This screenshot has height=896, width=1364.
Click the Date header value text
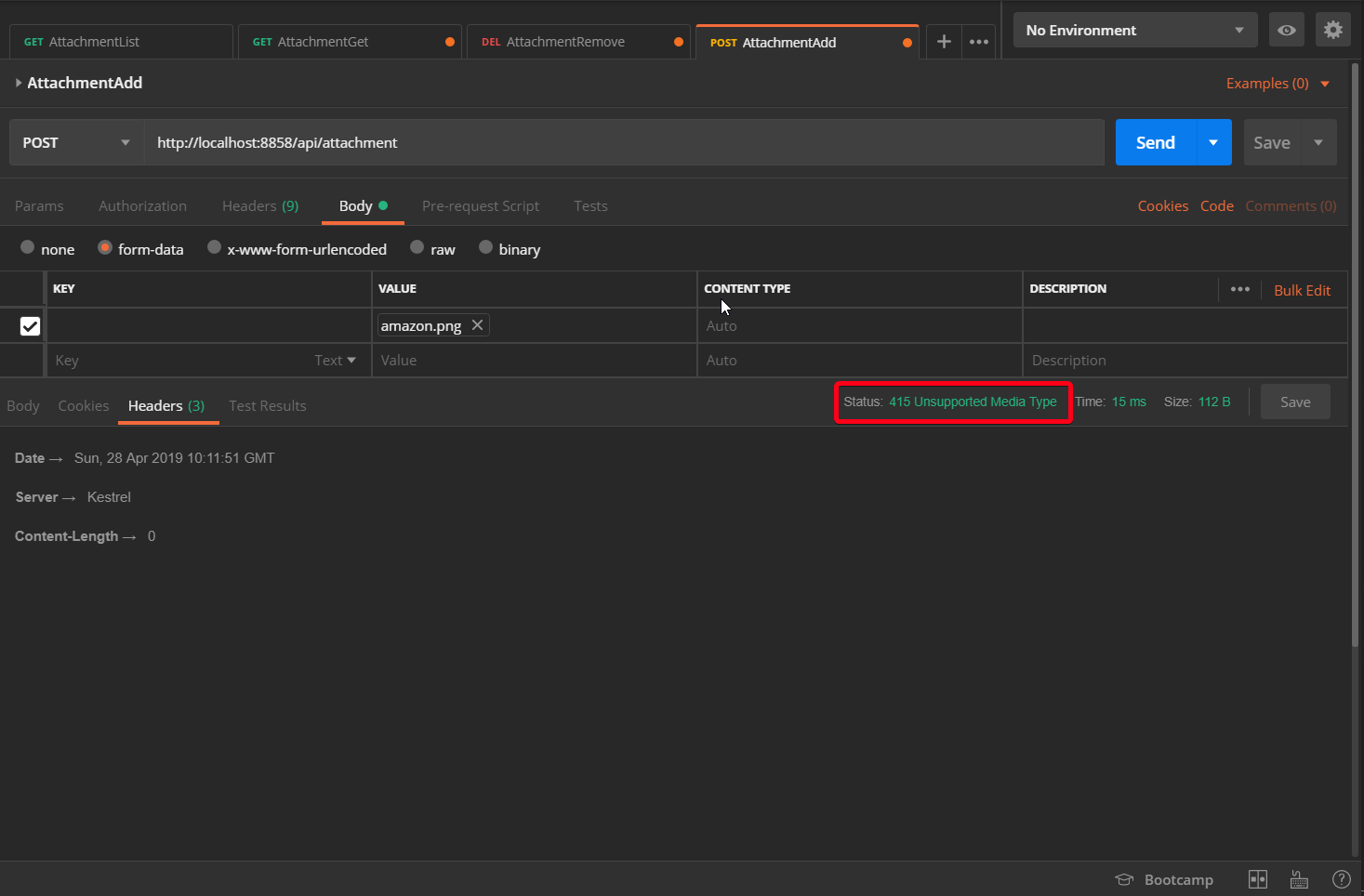click(174, 458)
